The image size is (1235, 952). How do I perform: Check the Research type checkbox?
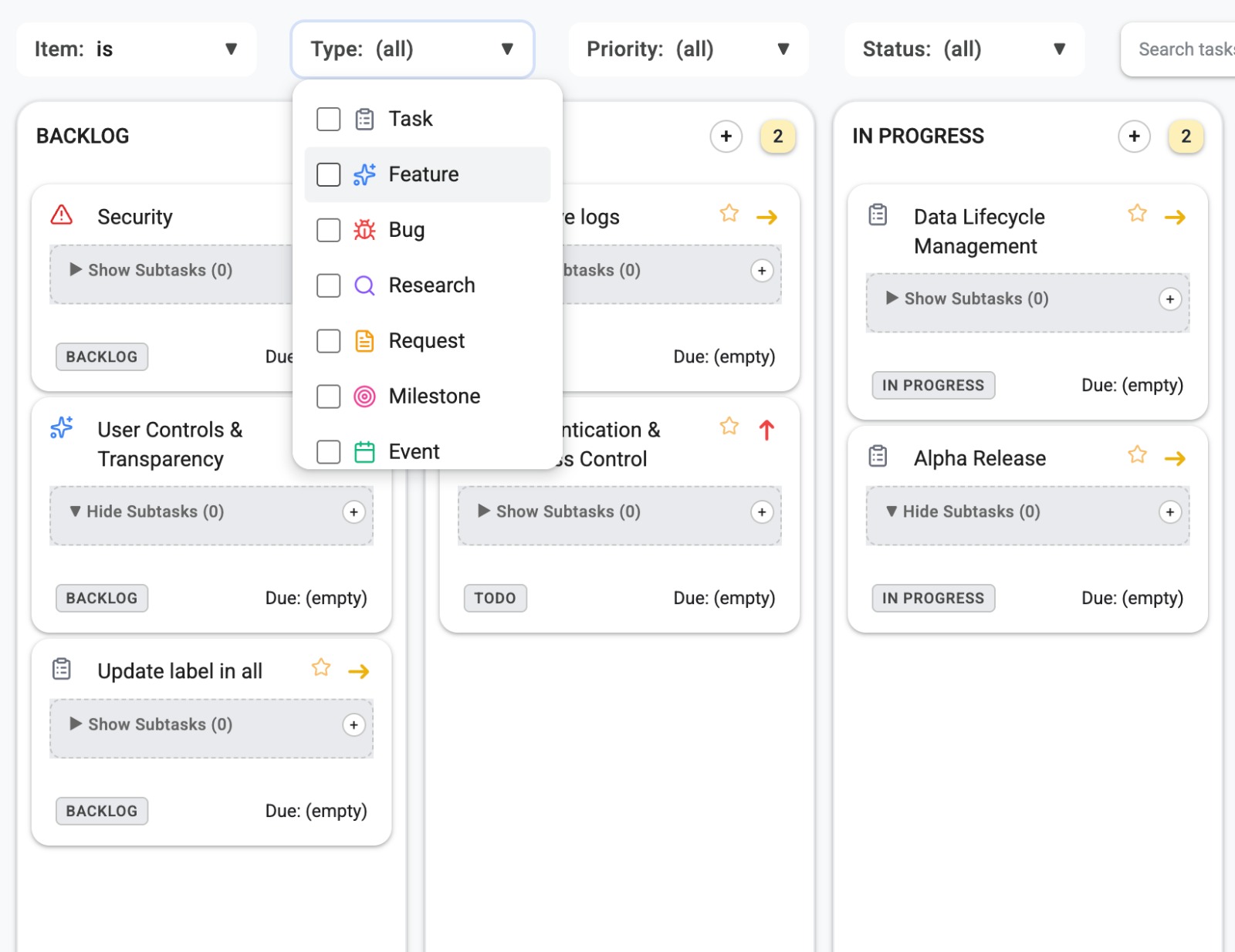pyautogui.click(x=328, y=285)
